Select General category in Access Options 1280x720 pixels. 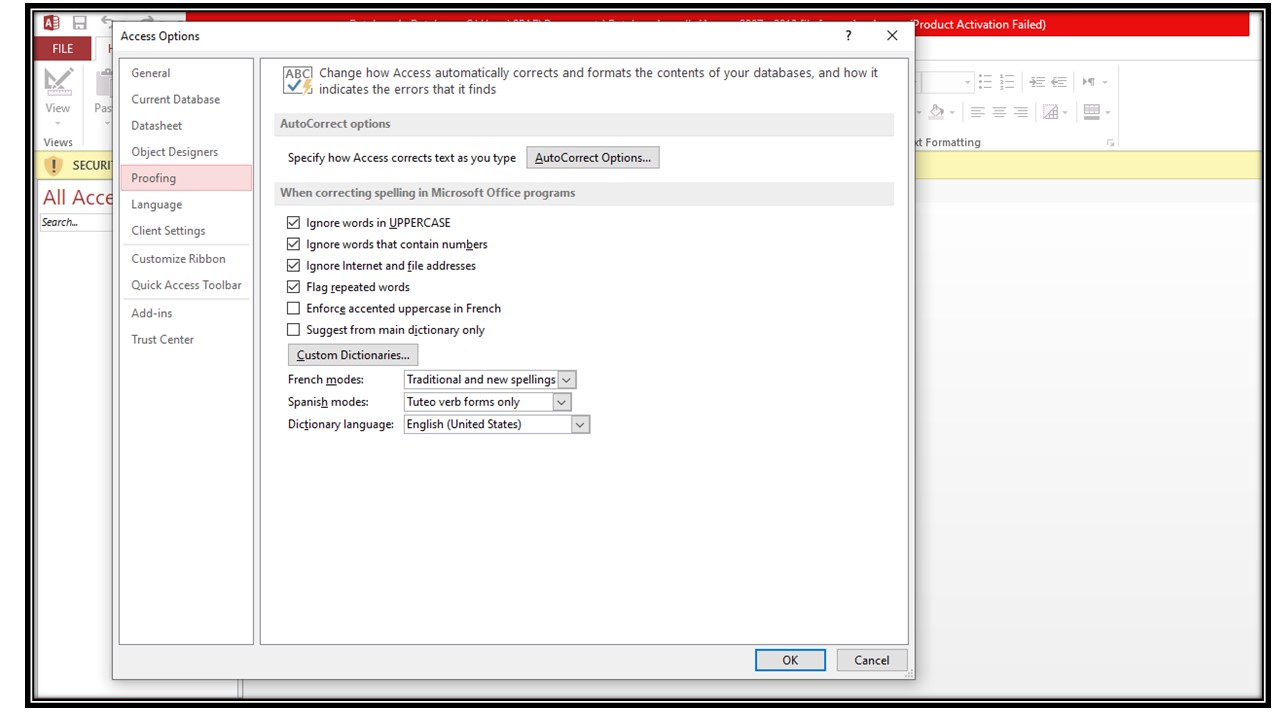click(x=185, y=73)
